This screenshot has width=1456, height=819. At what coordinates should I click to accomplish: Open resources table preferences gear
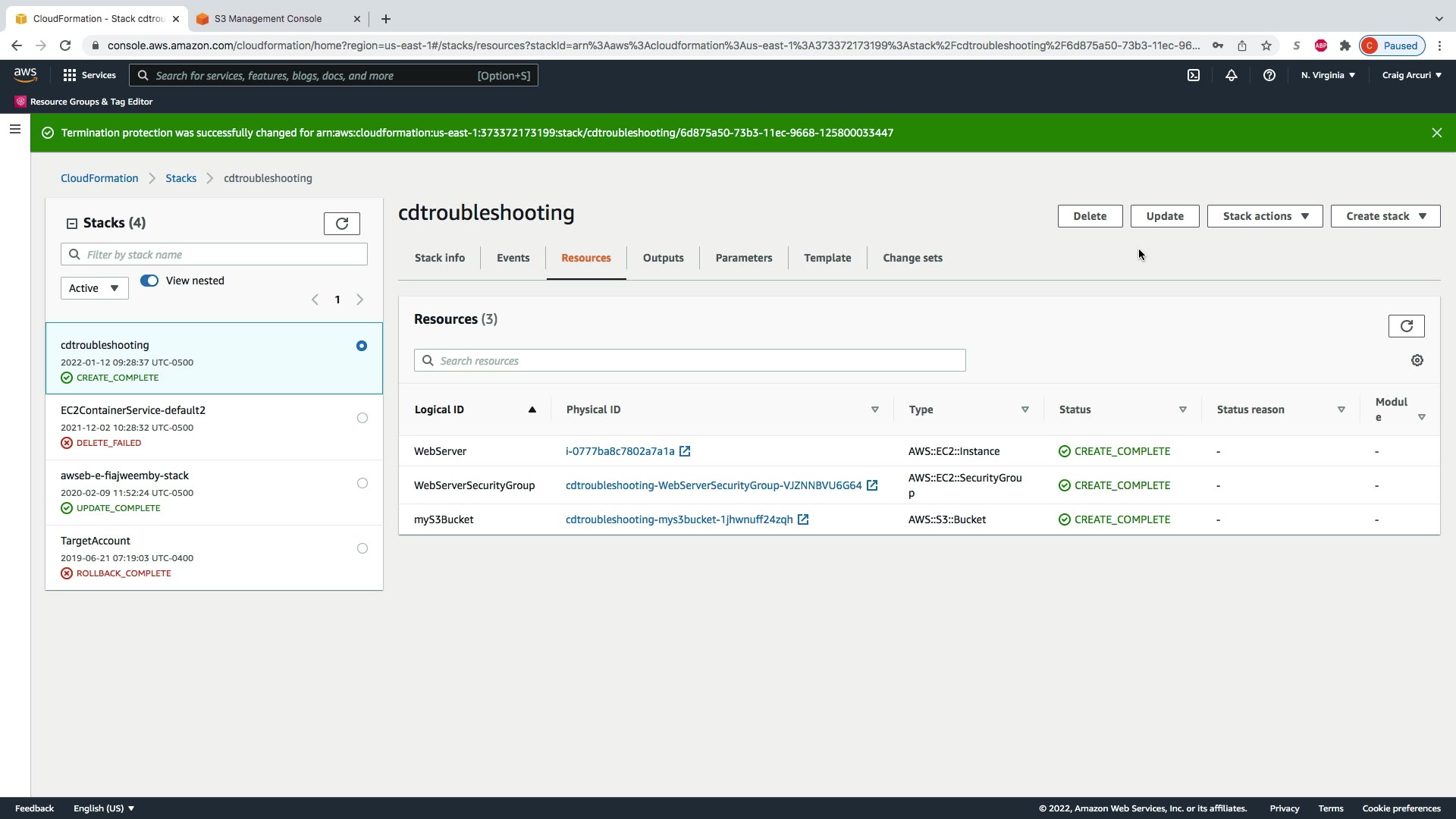tap(1417, 361)
